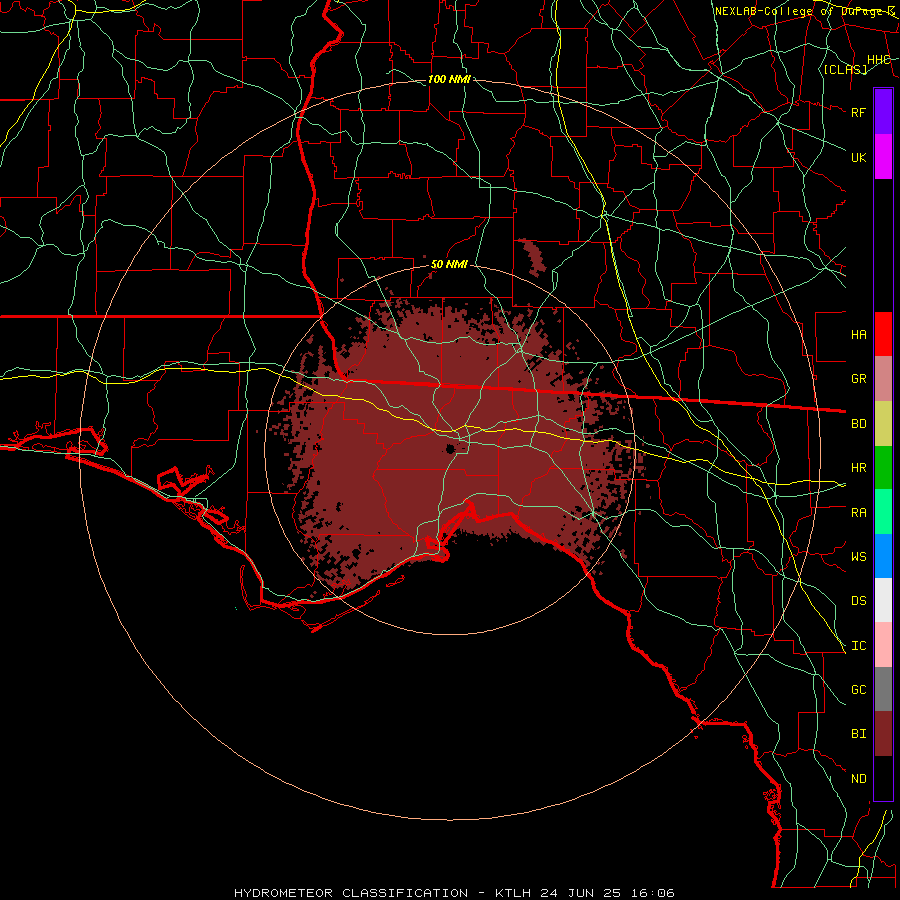The width and height of the screenshot is (900, 900).
Task: Click the GC gray legend swatch
Action: pos(883,689)
